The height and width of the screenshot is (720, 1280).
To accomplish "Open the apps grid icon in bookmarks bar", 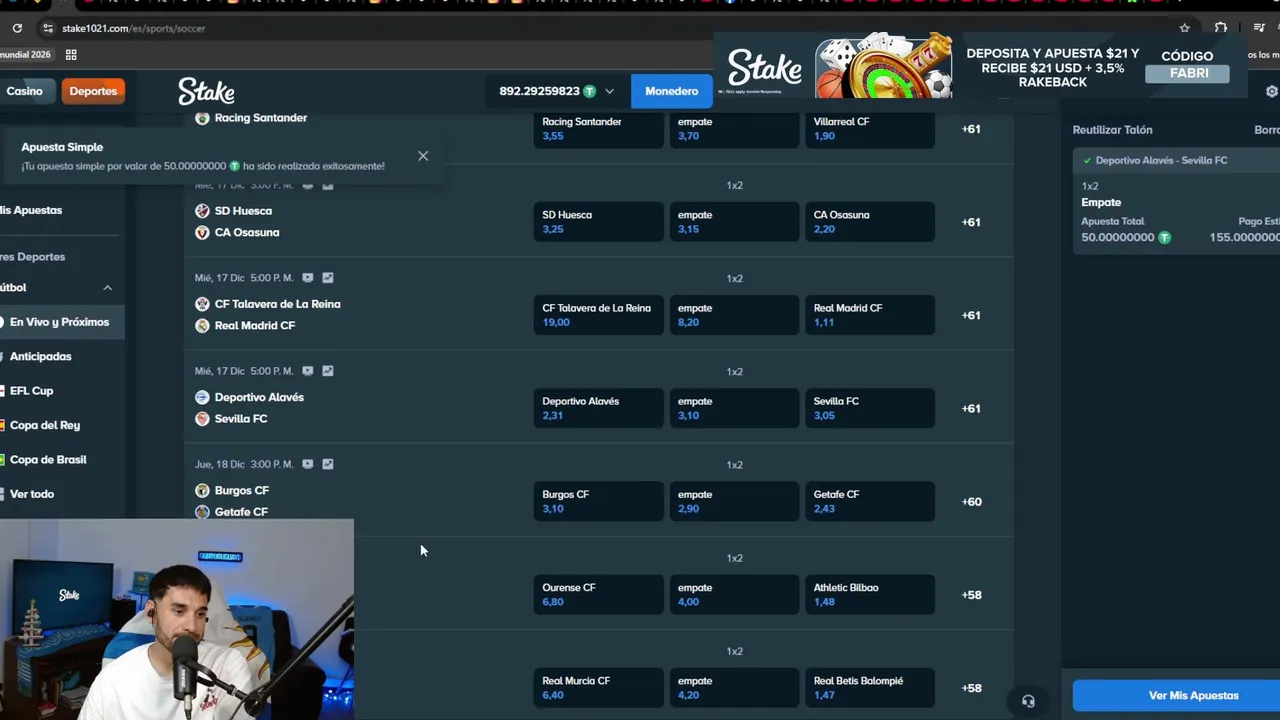I will (x=71, y=54).
